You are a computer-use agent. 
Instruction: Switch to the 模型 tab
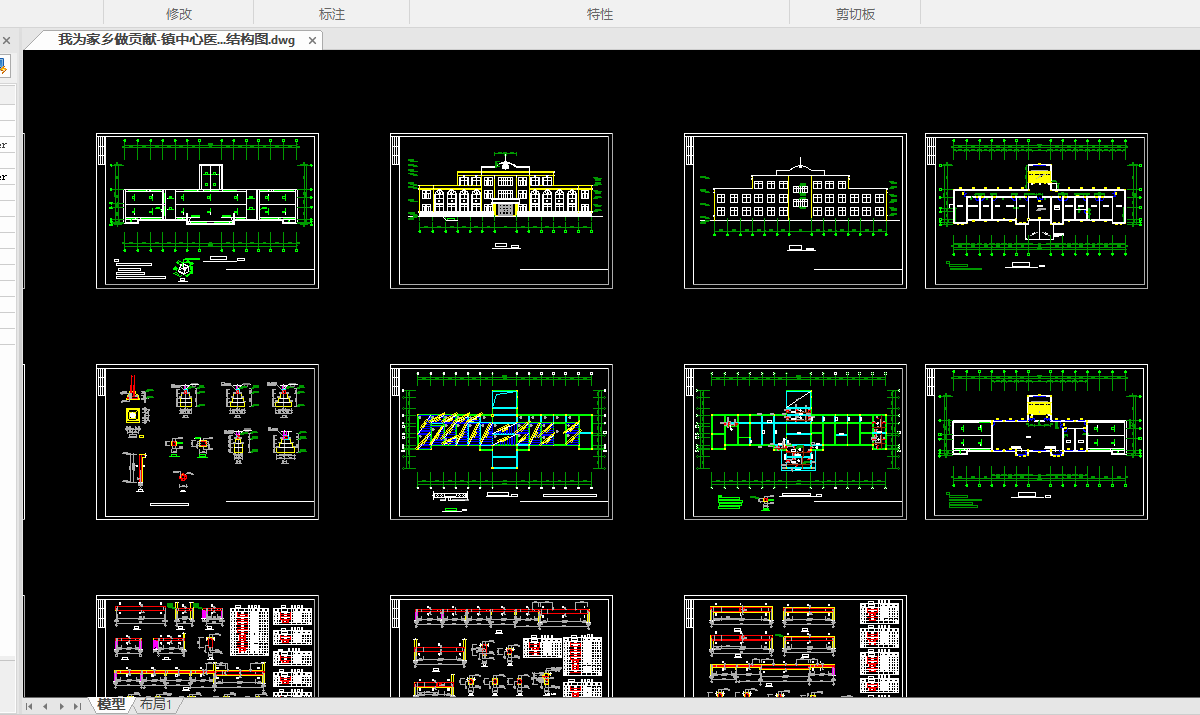(111, 705)
